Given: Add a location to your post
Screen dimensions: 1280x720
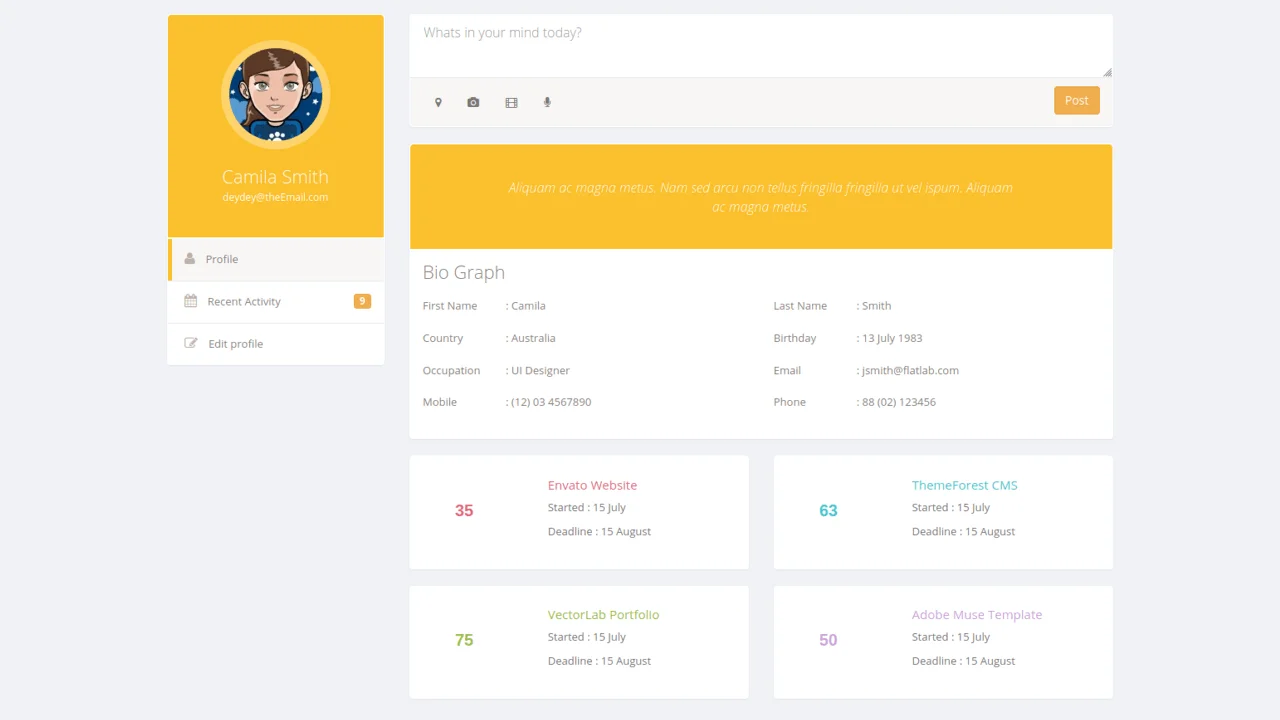Looking at the screenshot, I should [438, 102].
